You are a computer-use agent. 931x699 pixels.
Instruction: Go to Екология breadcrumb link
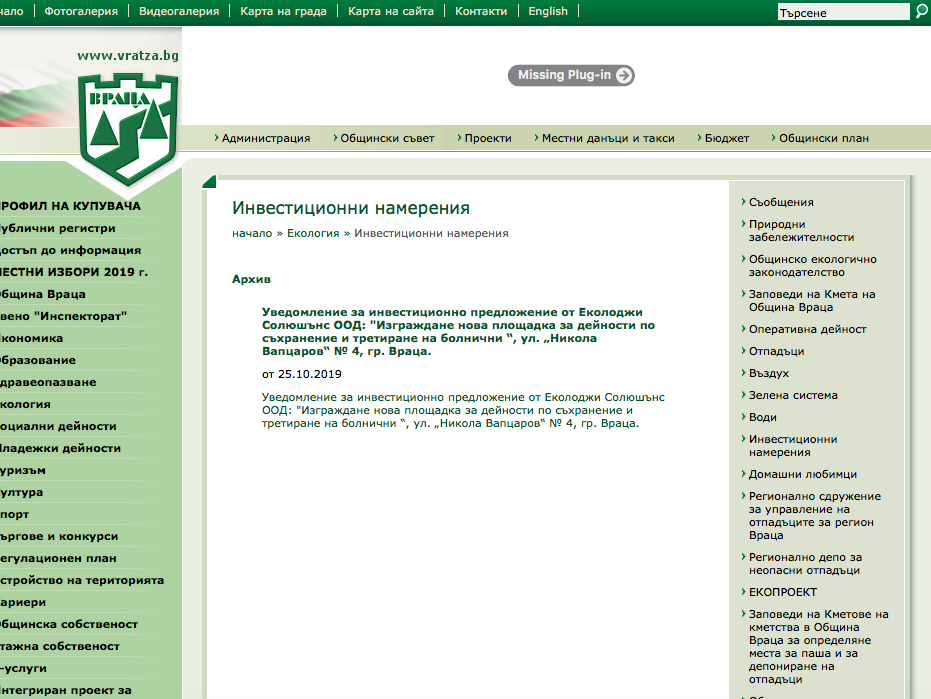[x=313, y=233]
